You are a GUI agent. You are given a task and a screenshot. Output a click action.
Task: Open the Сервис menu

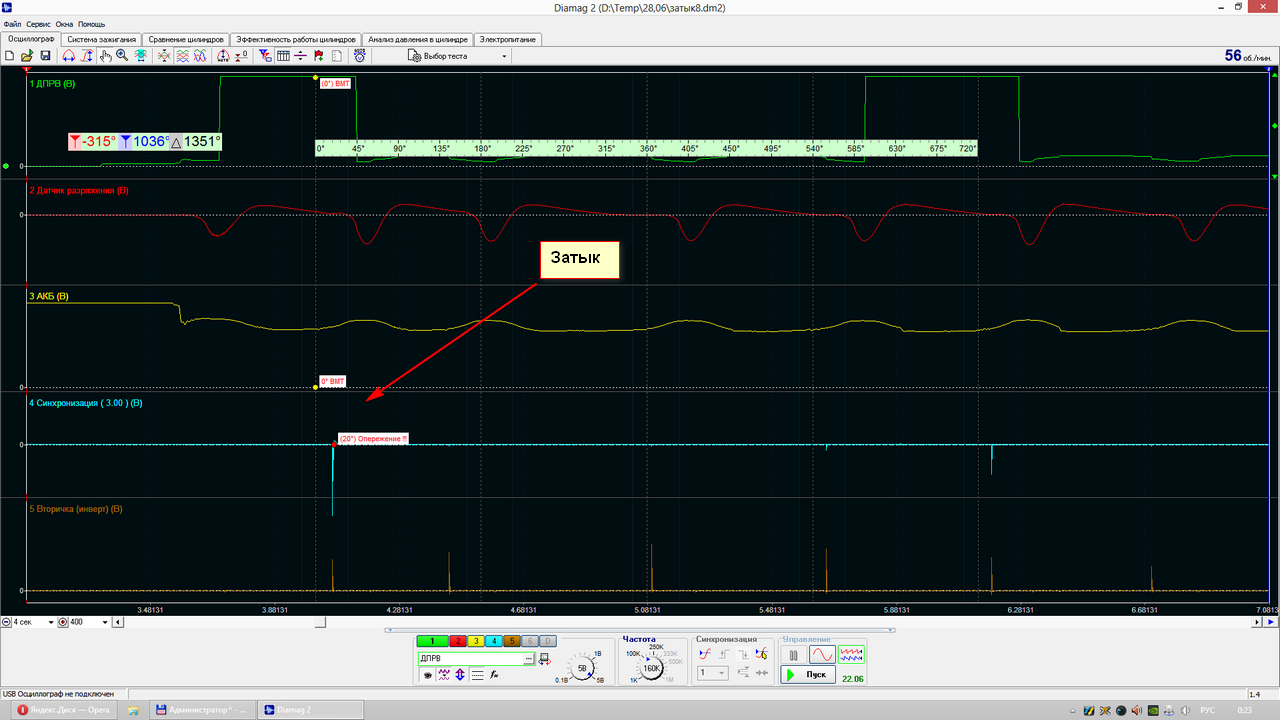point(39,23)
